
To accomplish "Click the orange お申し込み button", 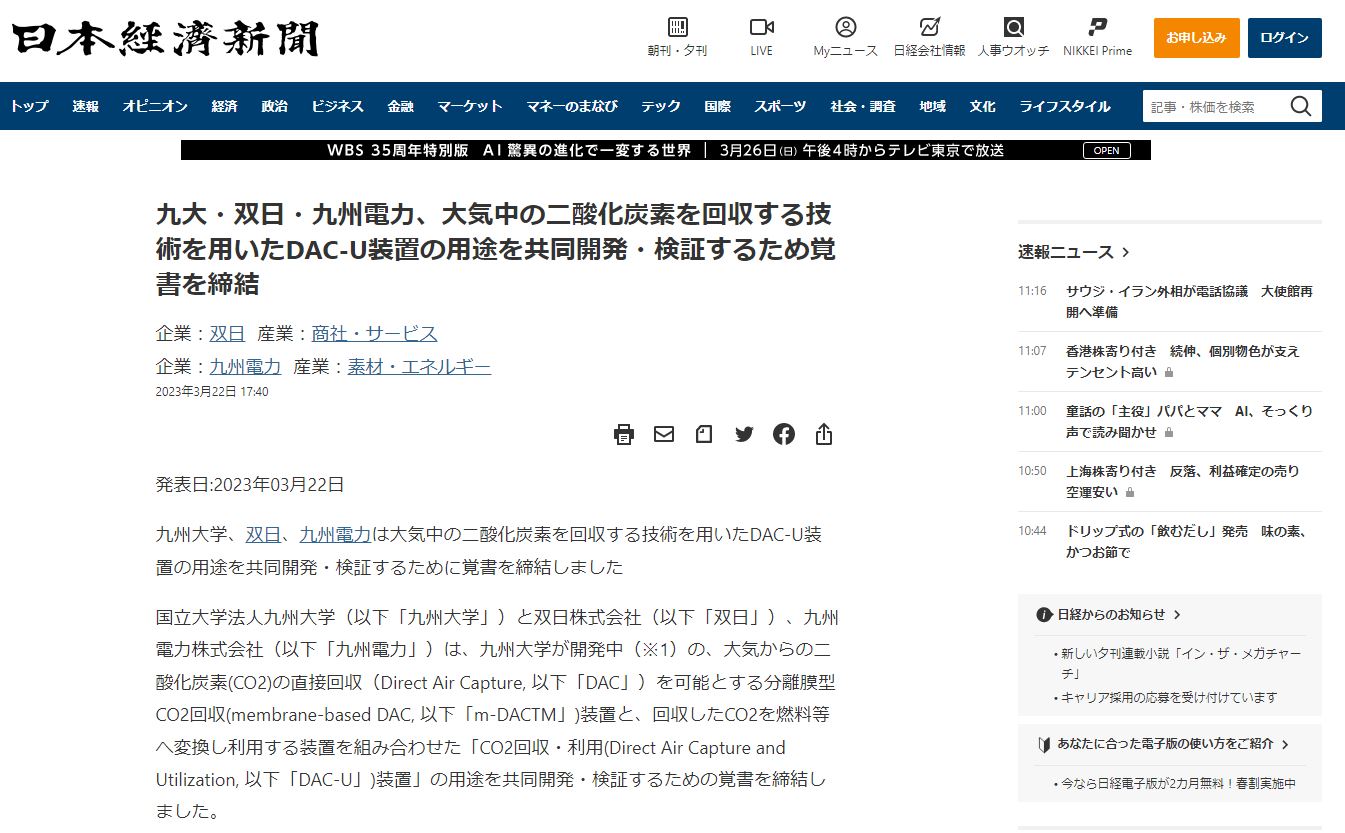I will click(1196, 38).
